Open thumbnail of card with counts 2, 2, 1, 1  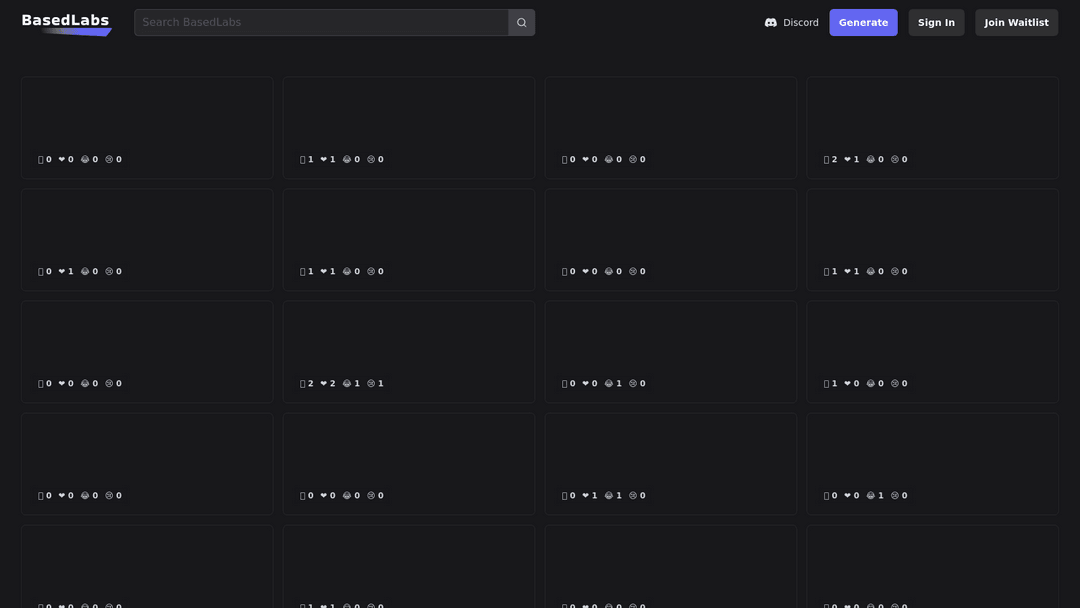408,338
